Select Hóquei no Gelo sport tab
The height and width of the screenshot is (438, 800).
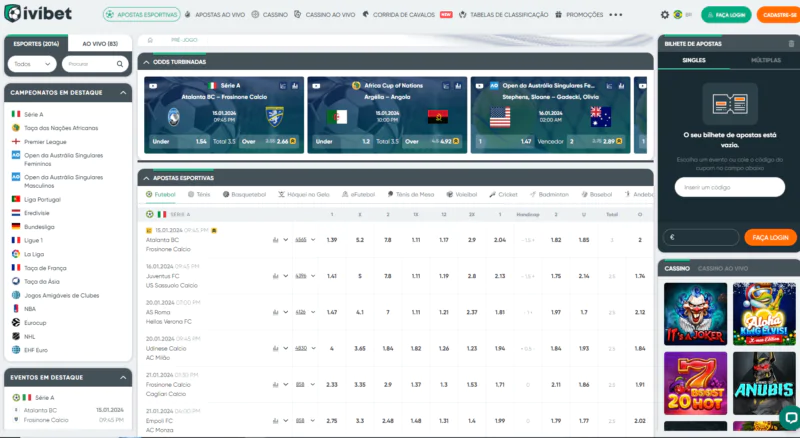(x=304, y=194)
